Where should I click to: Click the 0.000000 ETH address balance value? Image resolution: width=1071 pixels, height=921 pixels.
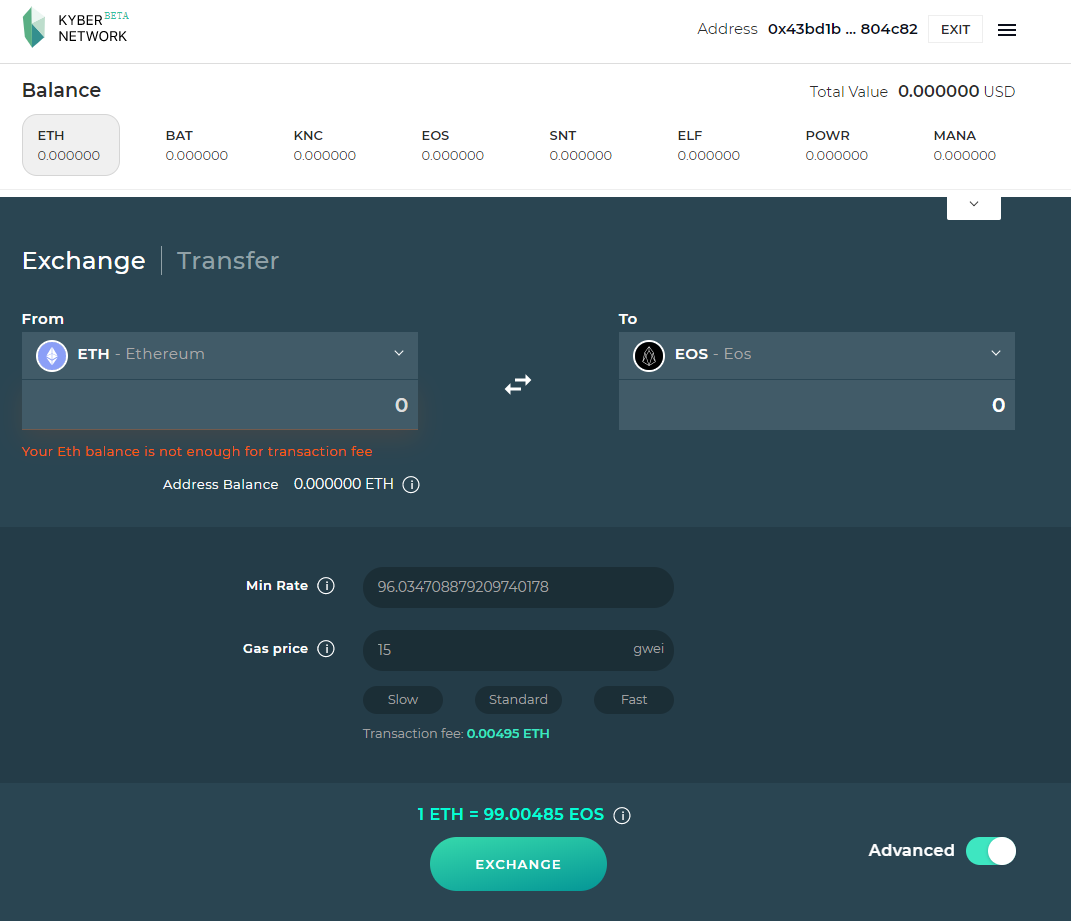(344, 484)
